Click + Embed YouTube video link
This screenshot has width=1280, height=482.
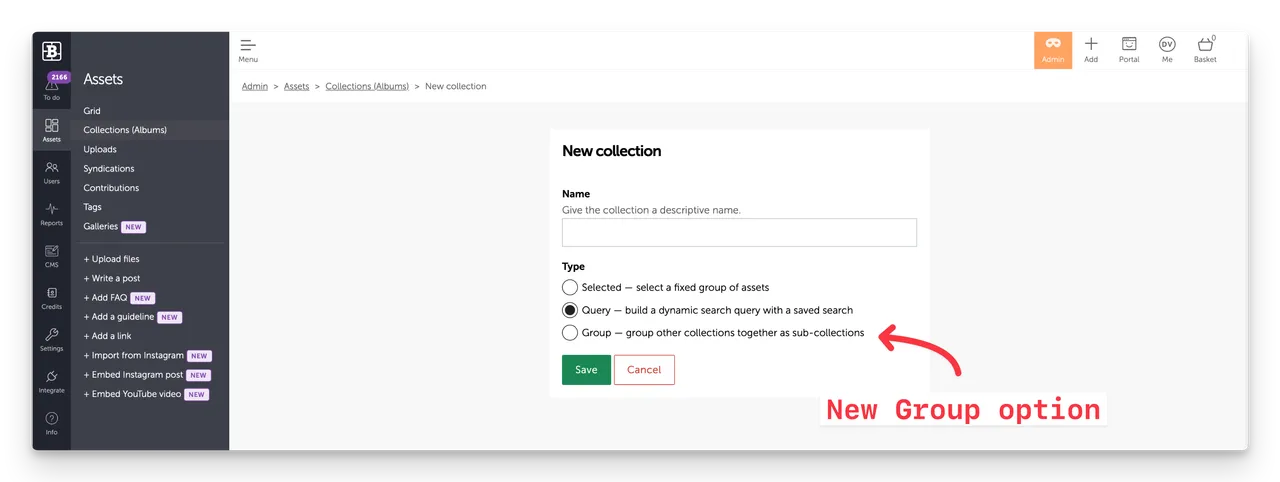pyautogui.click(x=132, y=394)
